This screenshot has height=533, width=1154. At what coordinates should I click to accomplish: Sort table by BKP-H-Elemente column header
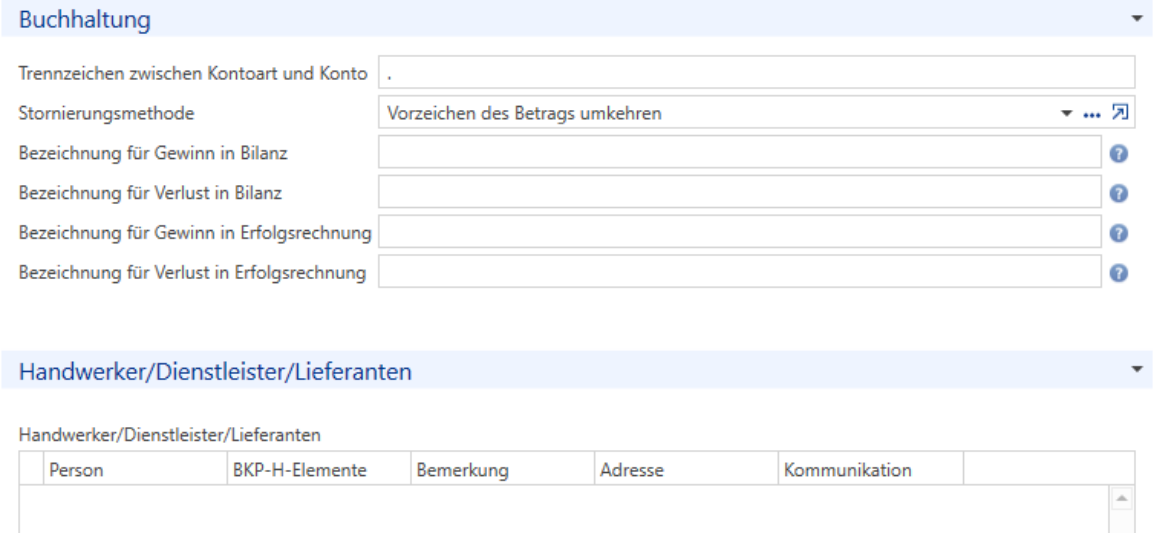point(319,469)
